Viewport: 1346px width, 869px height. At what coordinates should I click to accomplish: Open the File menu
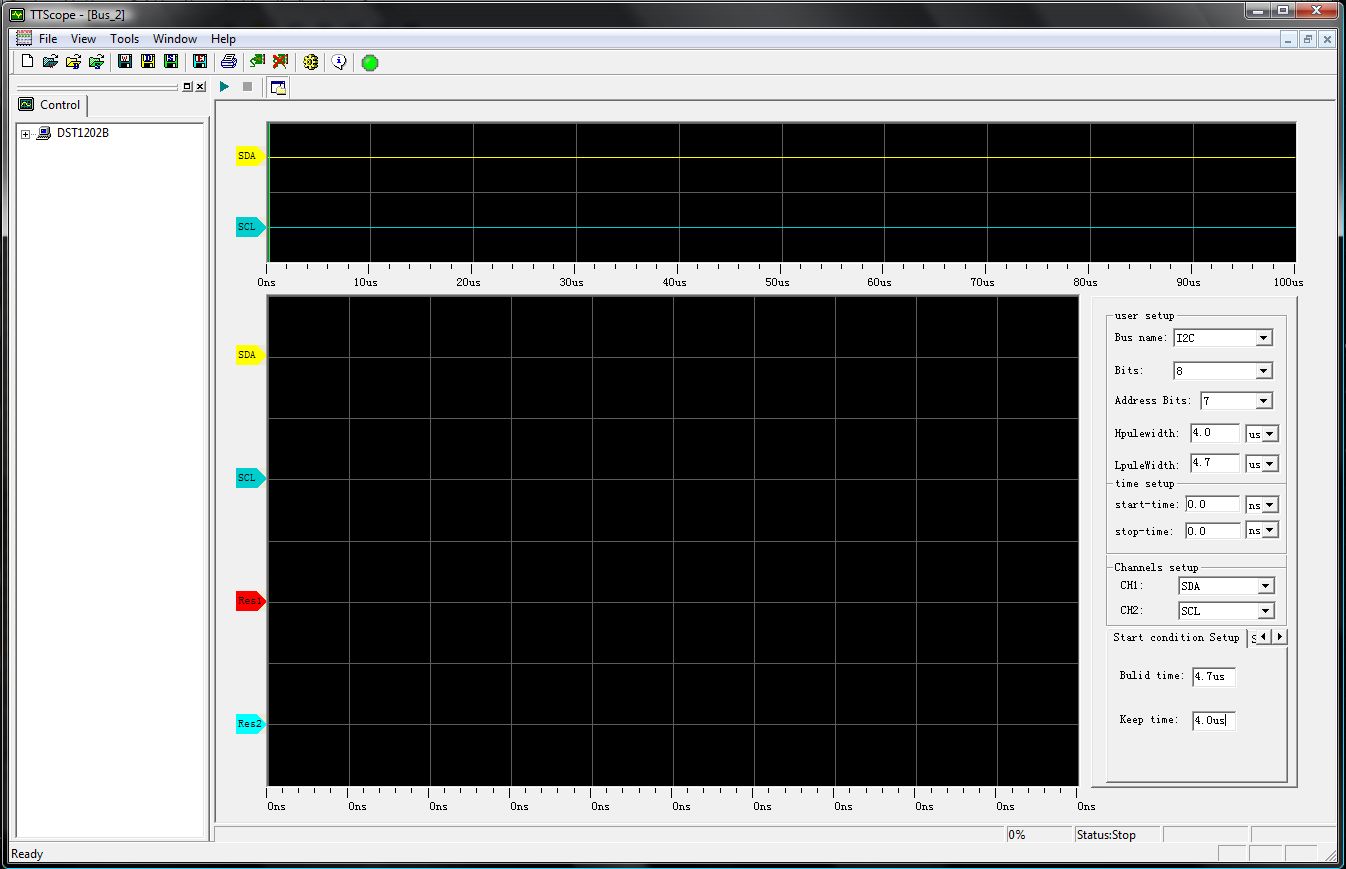pos(48,39)
